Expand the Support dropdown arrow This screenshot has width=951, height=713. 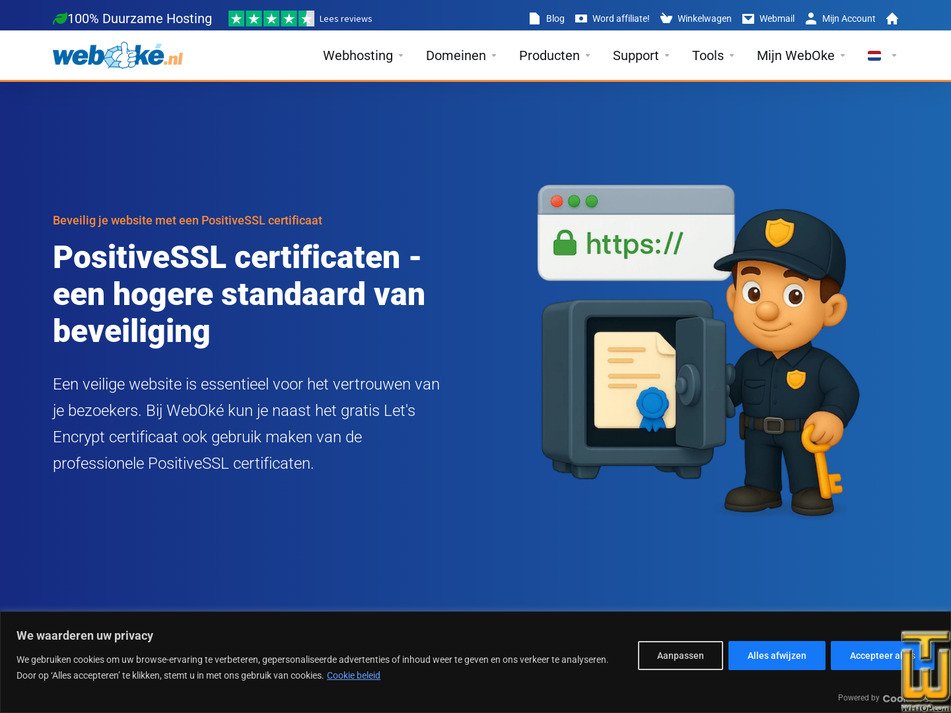[667, 56]
